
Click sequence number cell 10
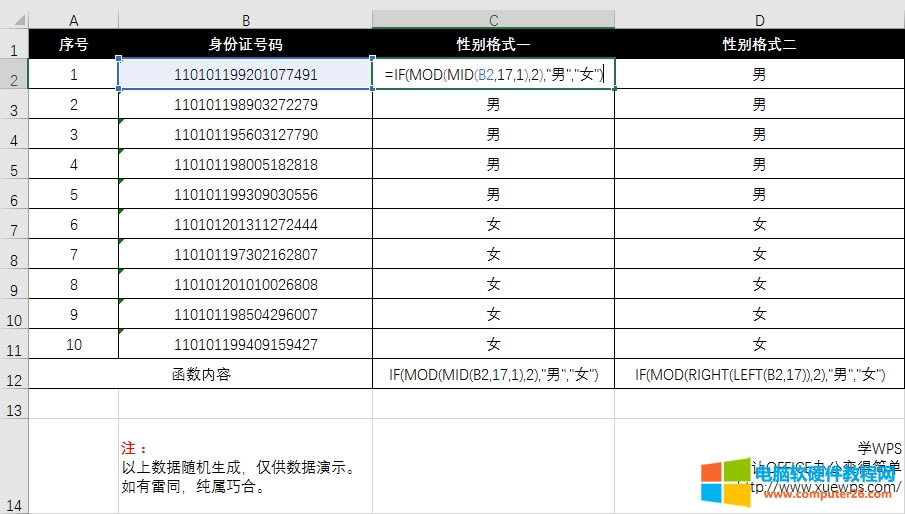tap(73, 344)
